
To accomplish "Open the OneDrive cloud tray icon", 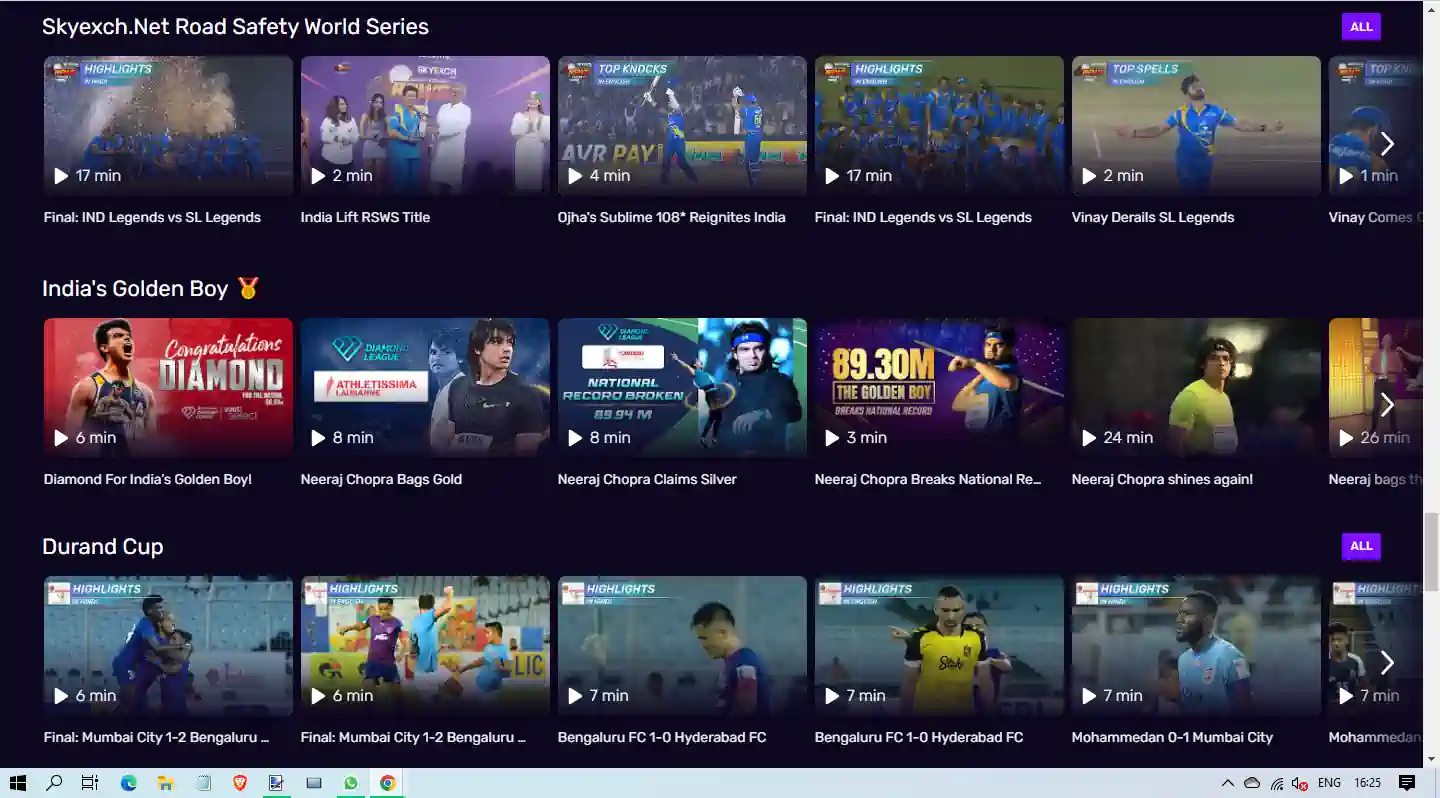I will coord(1252,783).
